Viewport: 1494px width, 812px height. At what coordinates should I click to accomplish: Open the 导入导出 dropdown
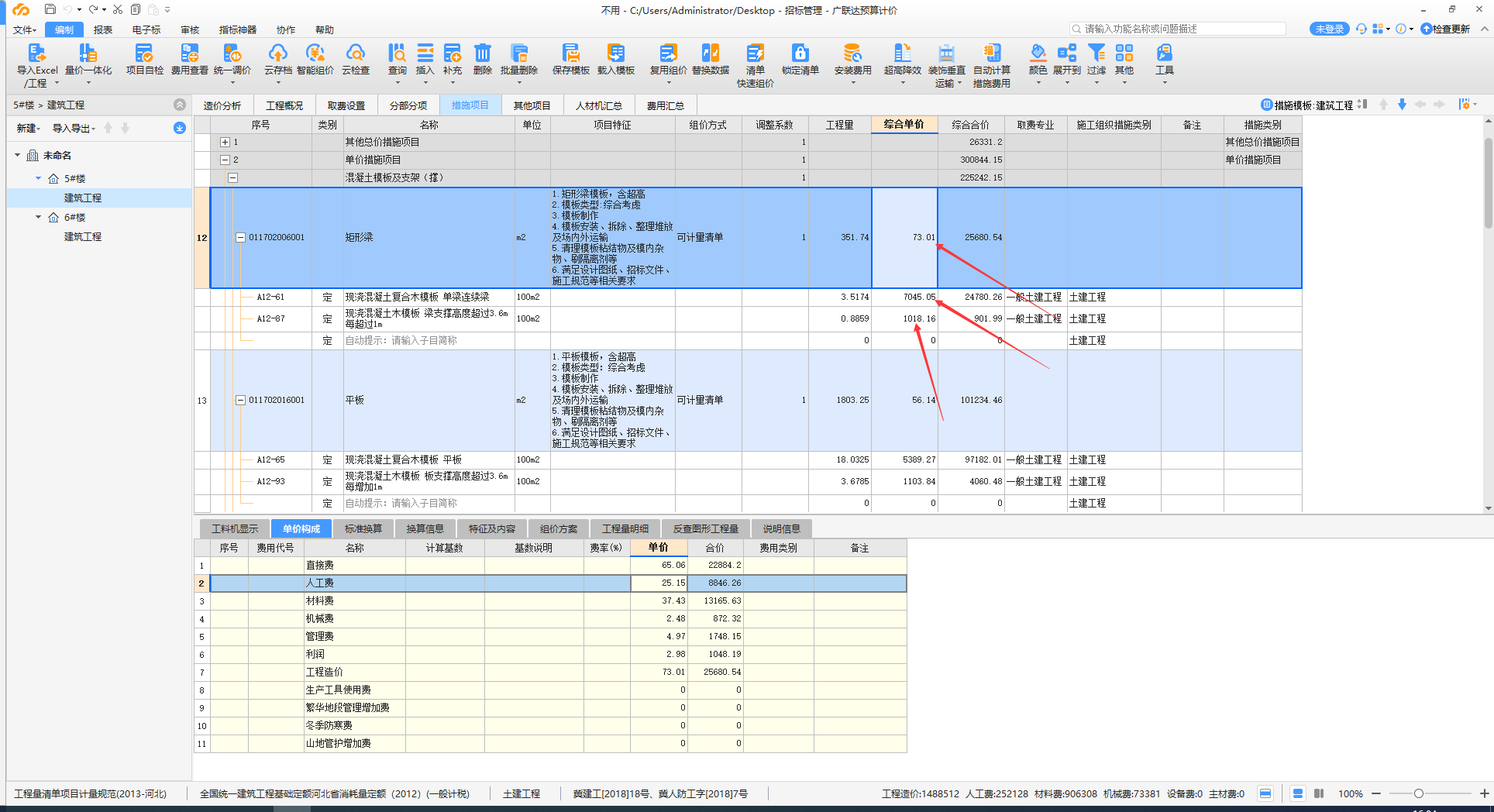[x=74, y=128]
